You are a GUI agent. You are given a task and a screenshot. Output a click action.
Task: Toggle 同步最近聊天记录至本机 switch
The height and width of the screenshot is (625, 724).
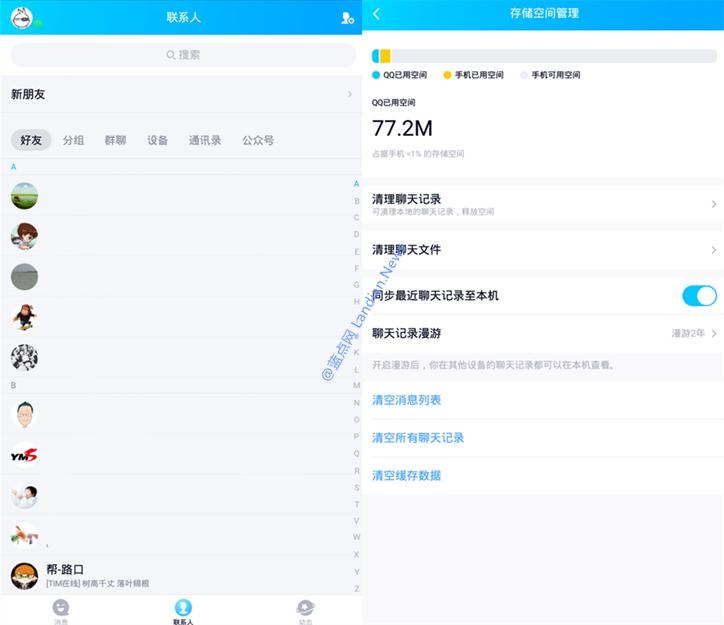click(x=700, y=295)
